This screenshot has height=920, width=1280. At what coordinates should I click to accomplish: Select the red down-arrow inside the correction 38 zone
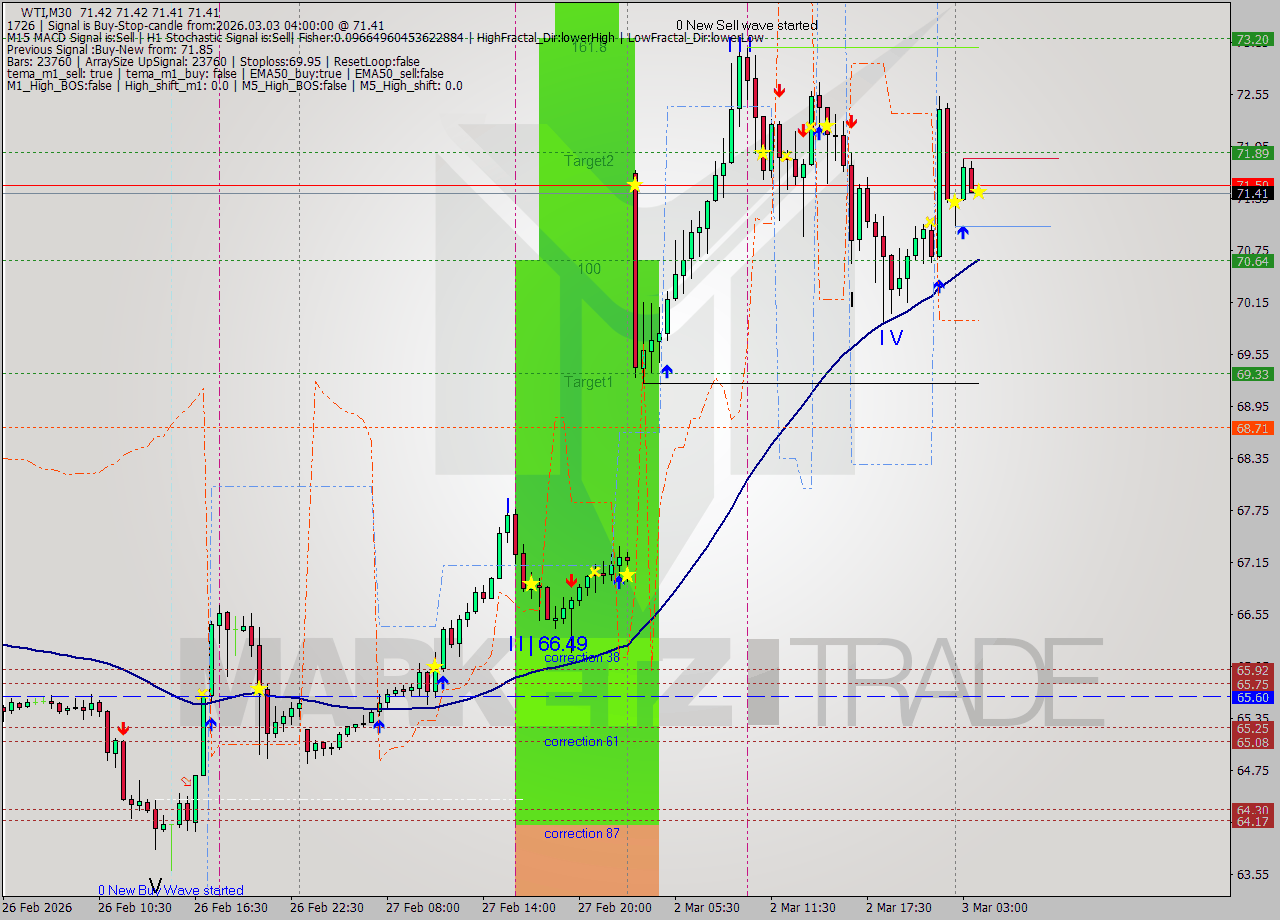tap(571, 579)
